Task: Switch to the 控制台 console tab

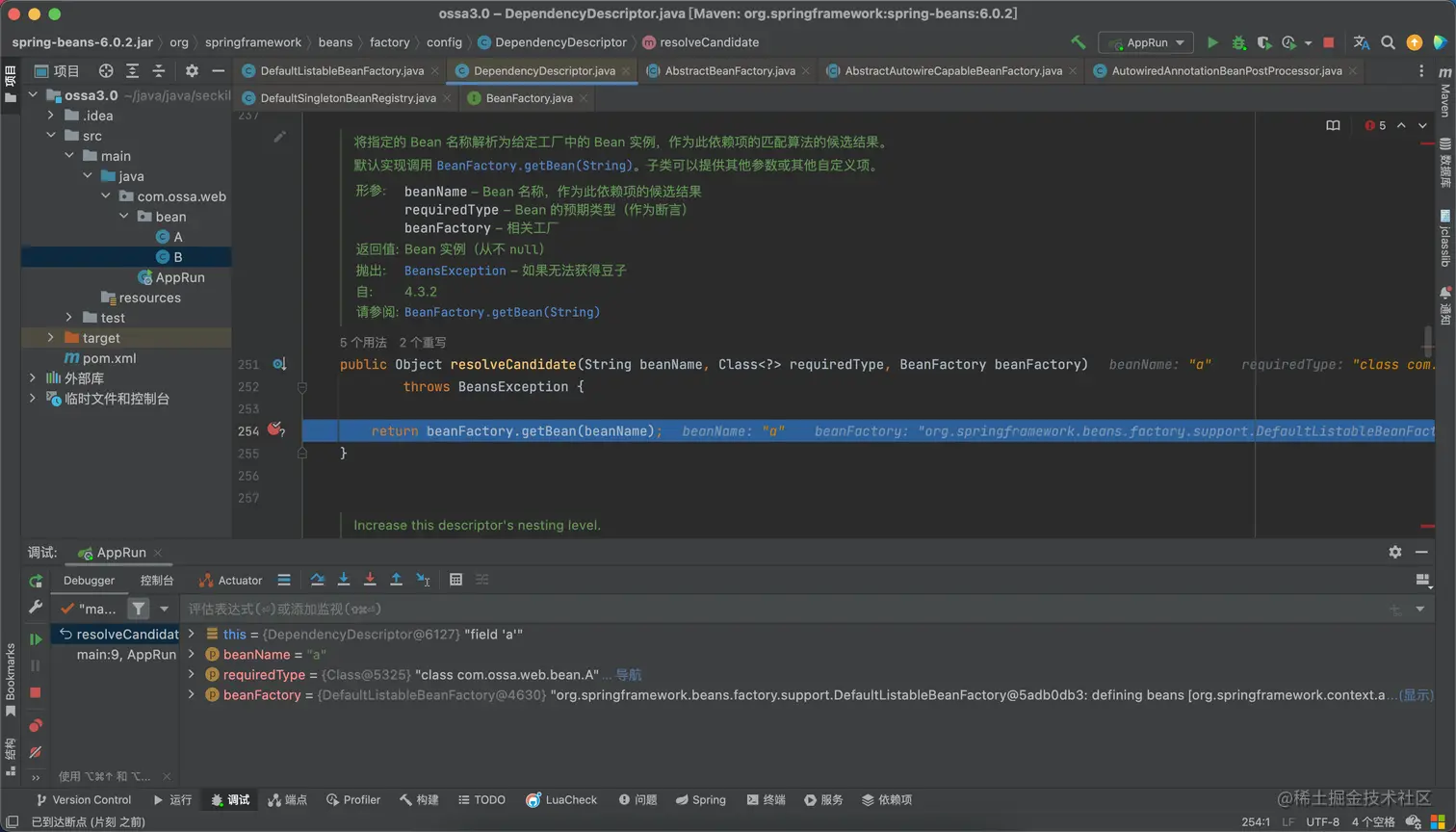Action: tap(157, 581)
